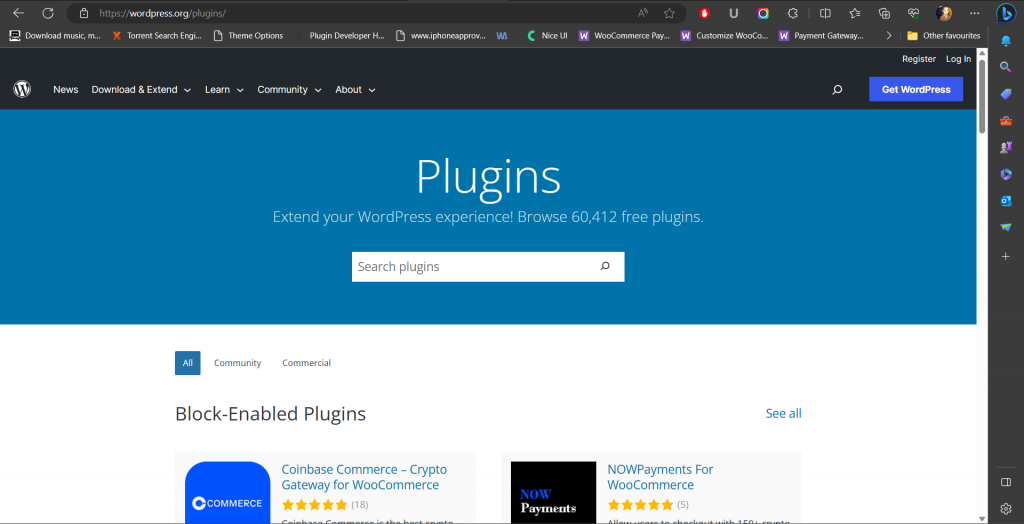Open NOWPayments For WooCommerce plugin link

pos(660,477)
